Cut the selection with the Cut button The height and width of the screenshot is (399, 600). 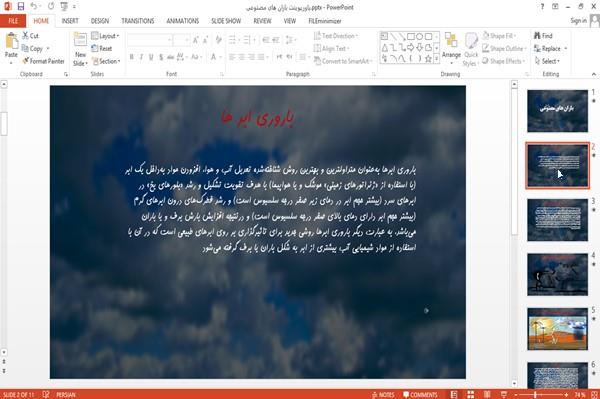point(31,36)
